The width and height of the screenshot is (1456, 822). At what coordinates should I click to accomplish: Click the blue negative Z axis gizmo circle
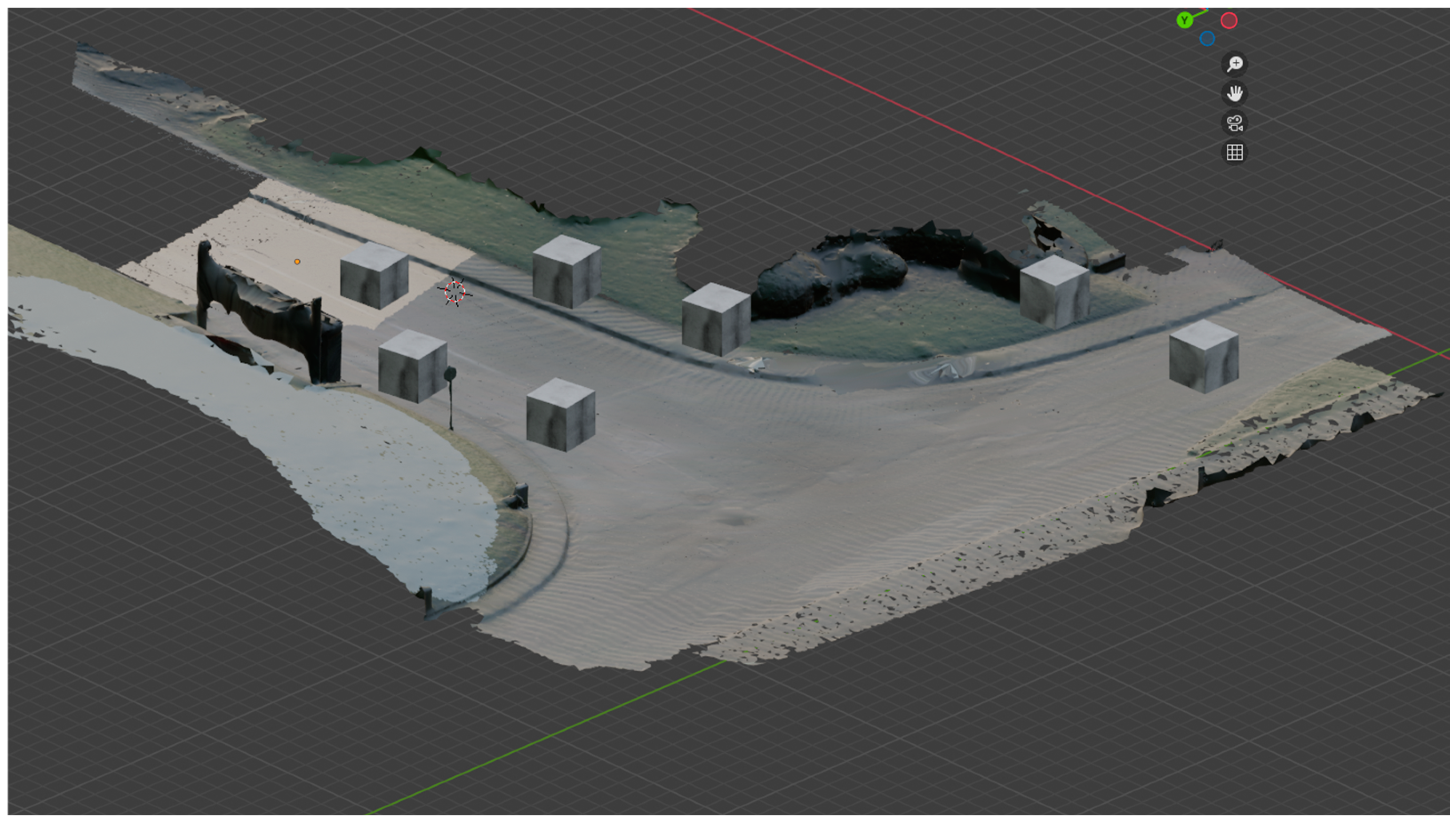pos(1207,39)
